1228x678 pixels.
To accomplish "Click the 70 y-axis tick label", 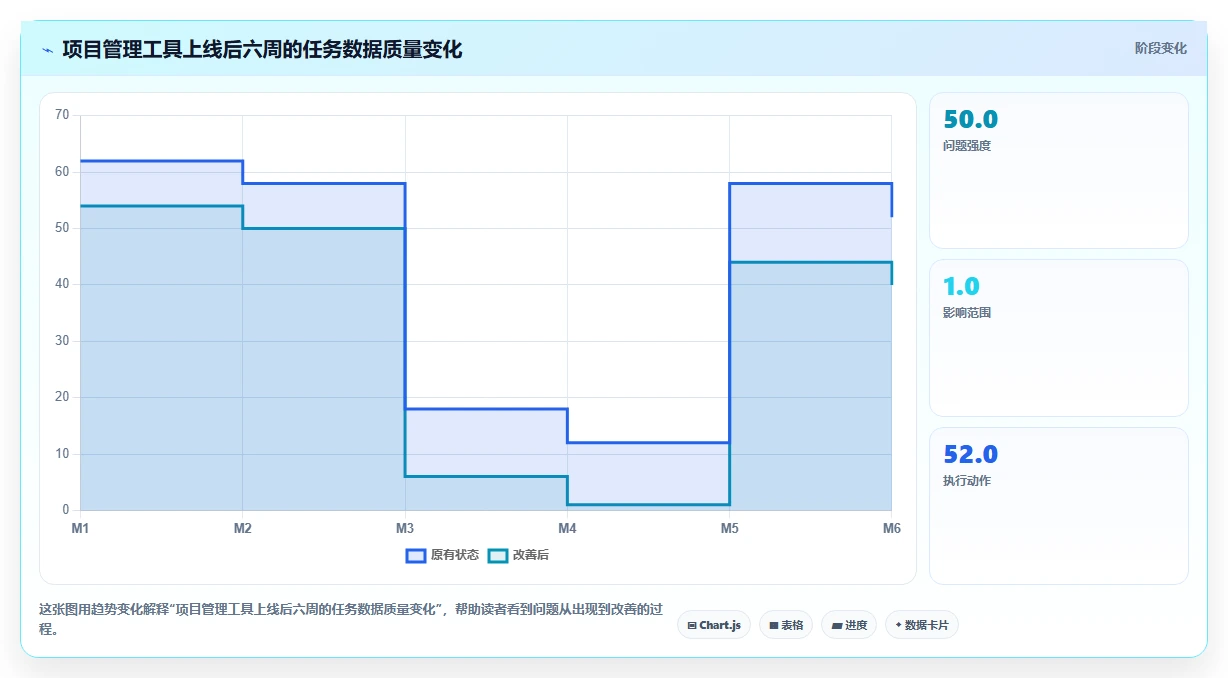I will pos(62,115).
